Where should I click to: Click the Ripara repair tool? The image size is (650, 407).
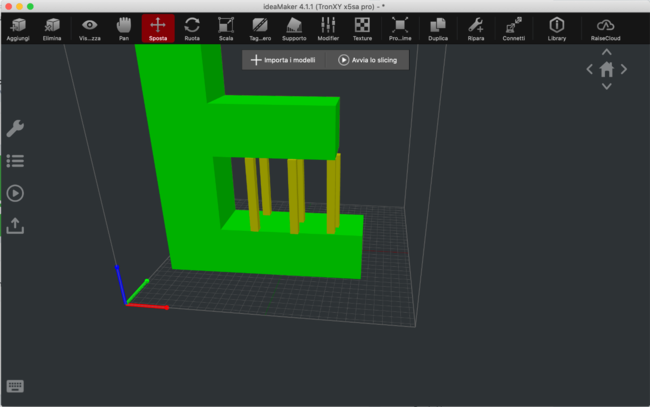476,27
